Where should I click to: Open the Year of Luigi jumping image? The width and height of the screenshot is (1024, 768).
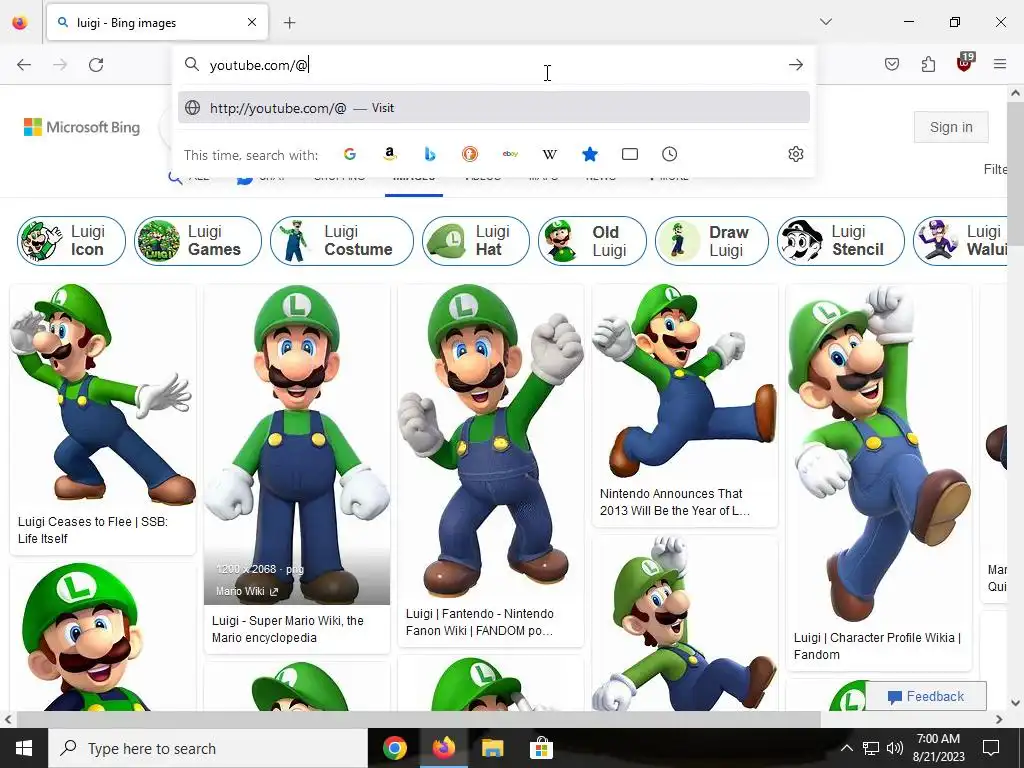[684, 381]
